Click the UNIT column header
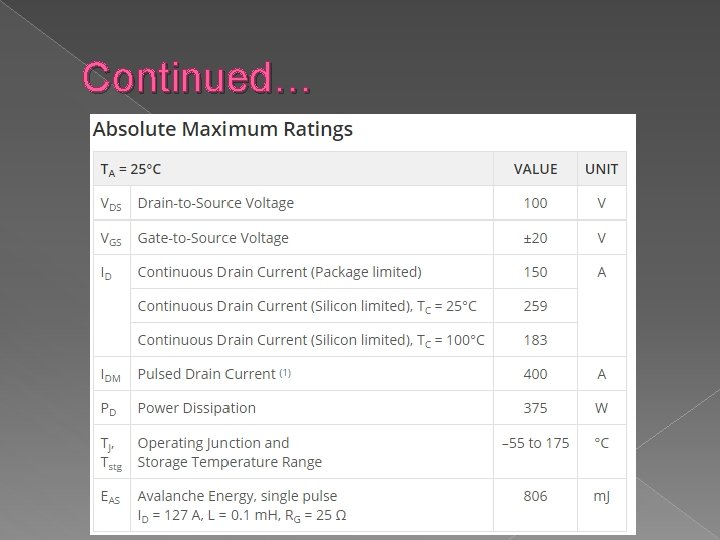720x540 pixels. [601, 169]
